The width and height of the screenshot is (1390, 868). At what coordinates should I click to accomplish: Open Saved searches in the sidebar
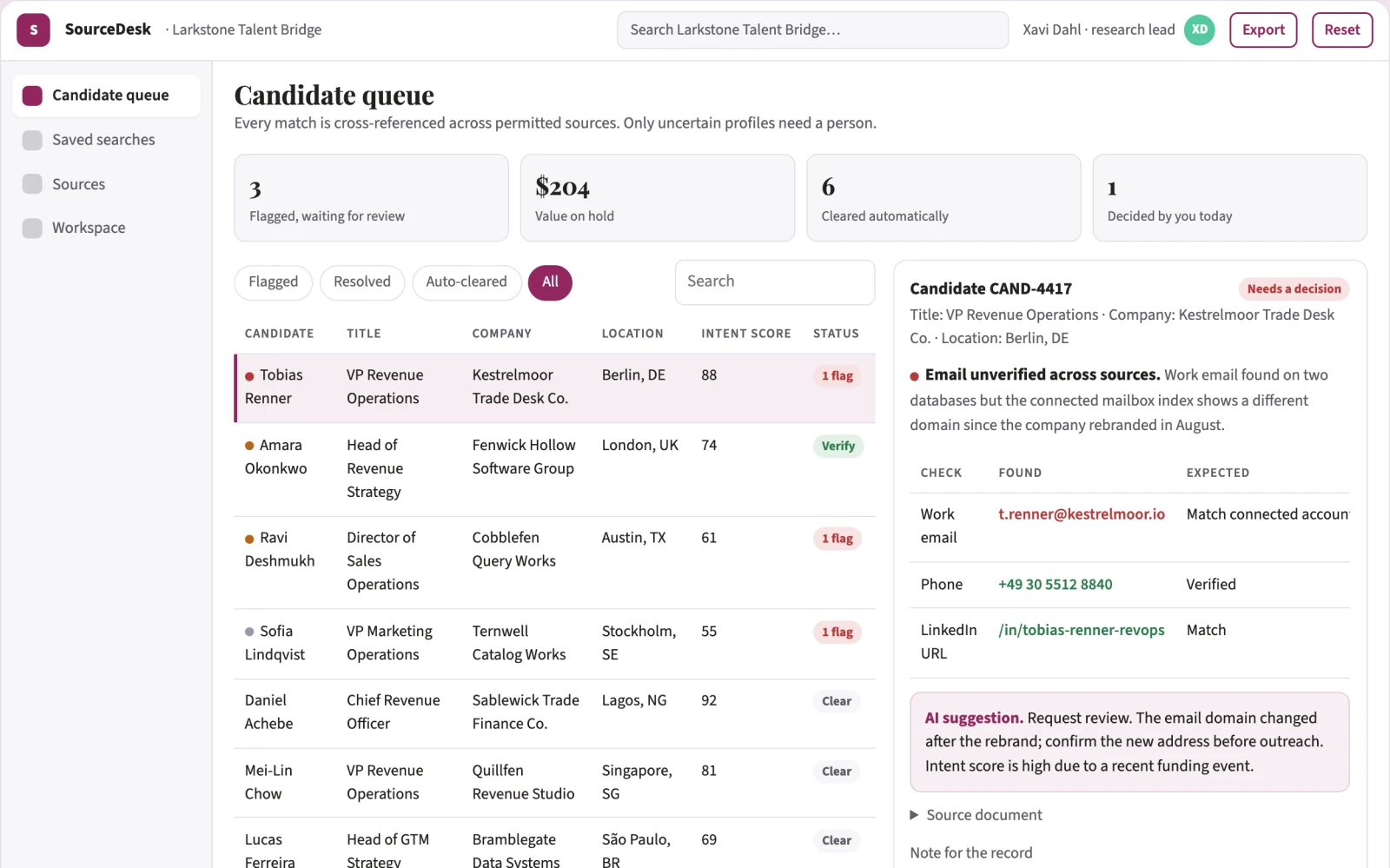coord(106,140)
